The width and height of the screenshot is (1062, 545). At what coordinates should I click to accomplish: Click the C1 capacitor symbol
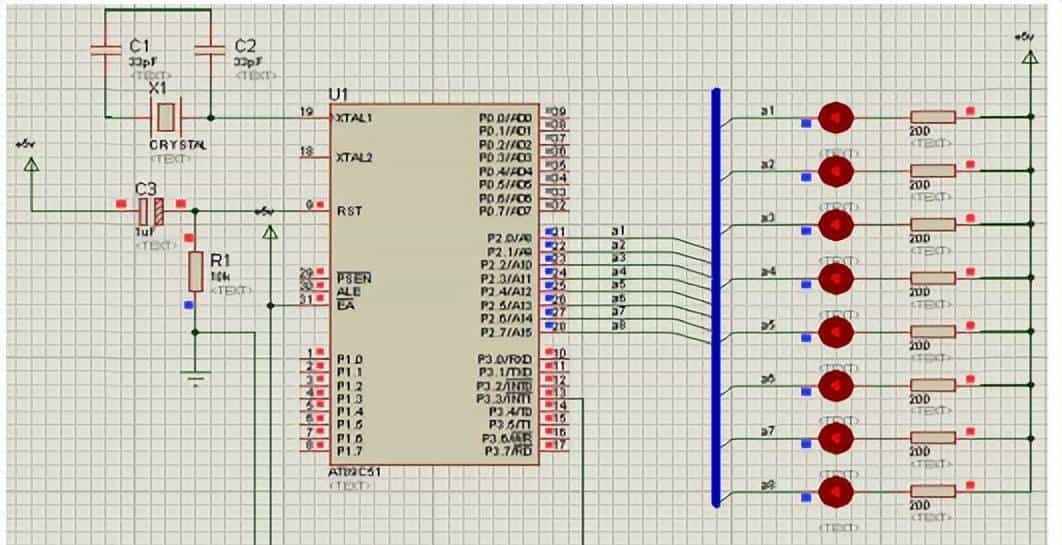105,50
